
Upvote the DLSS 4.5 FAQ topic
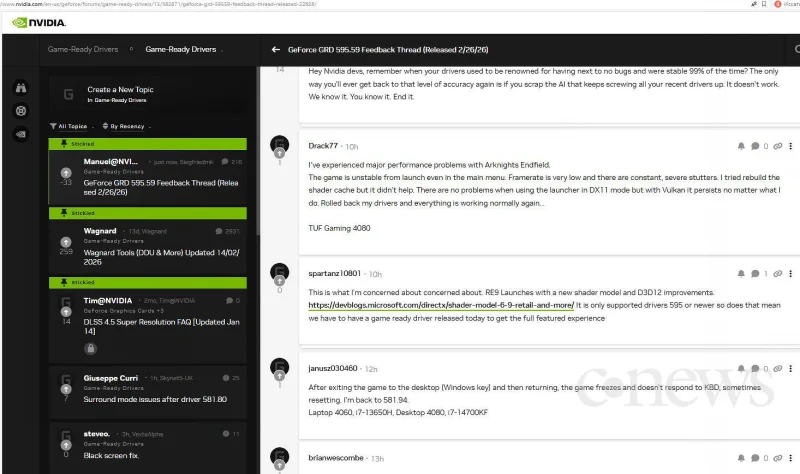click(66, 312)
